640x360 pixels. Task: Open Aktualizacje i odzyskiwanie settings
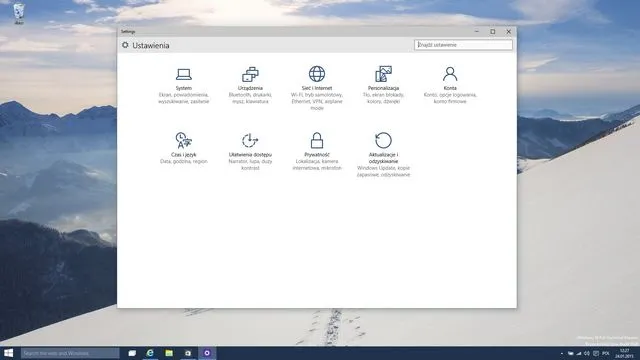(383, 155)
